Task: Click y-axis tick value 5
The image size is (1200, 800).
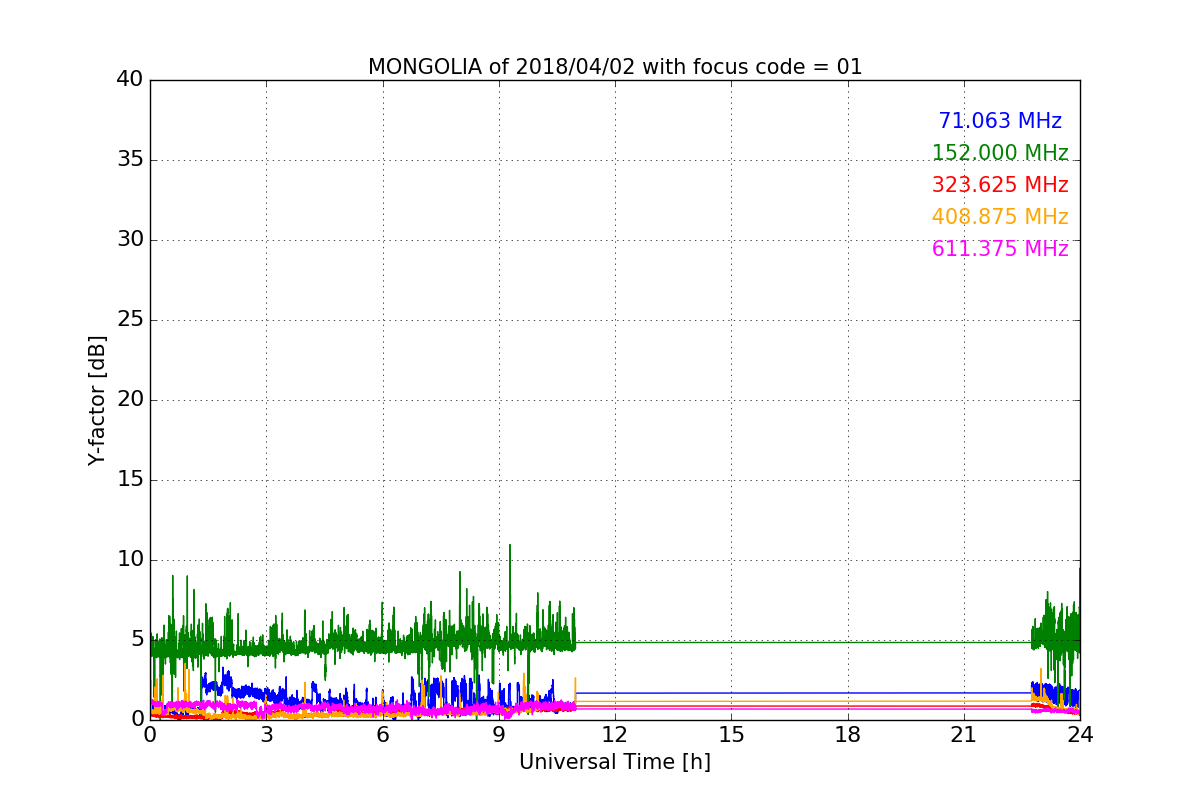Action: click(x=137, y=640)
